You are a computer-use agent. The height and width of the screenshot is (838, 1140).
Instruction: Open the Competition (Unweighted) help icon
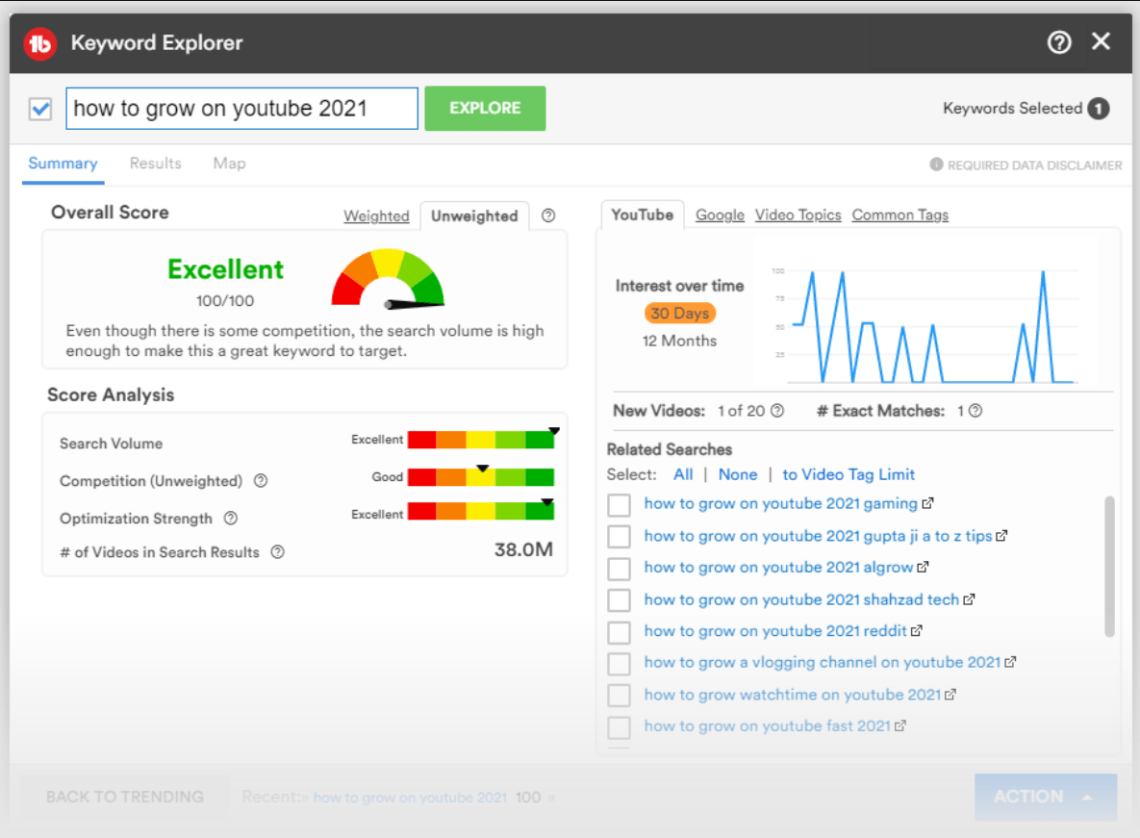pyautogui.click(x=259, y=481)
